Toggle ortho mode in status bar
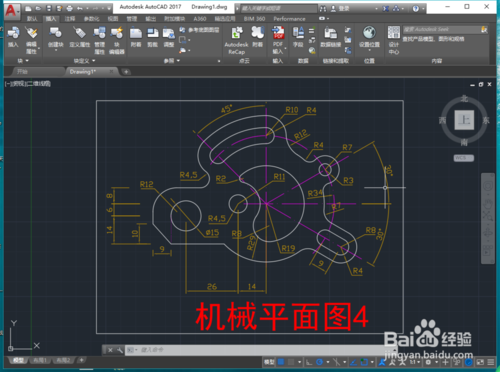The height and width of the screenshot is (372, 500). click(309, 362)
